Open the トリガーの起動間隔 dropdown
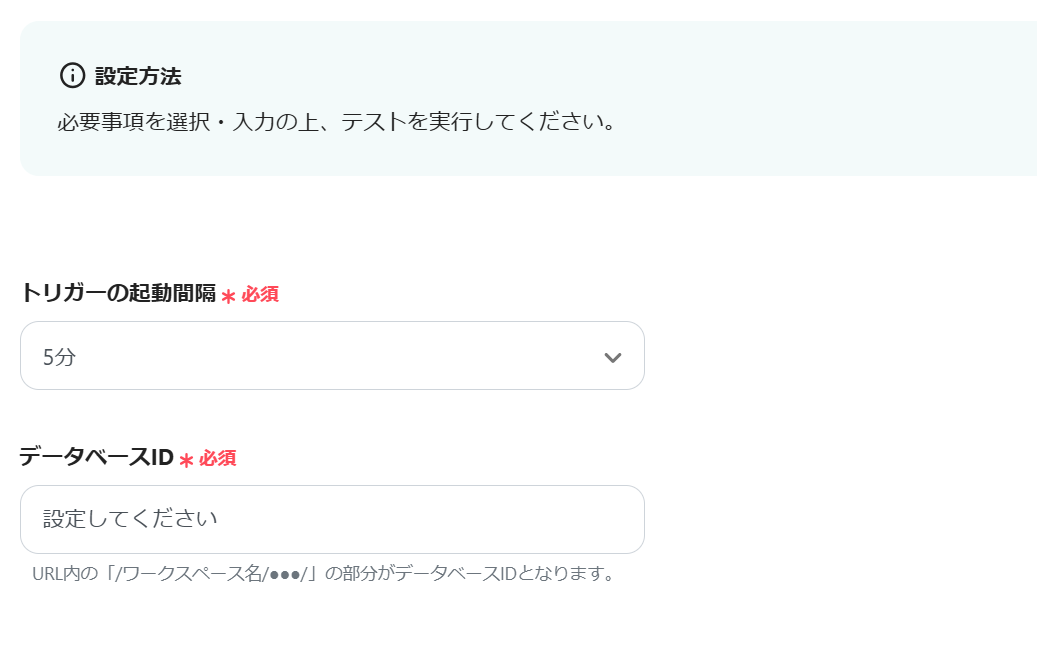This screenshot has height=646, width=1037. click(x=332, y=356)
